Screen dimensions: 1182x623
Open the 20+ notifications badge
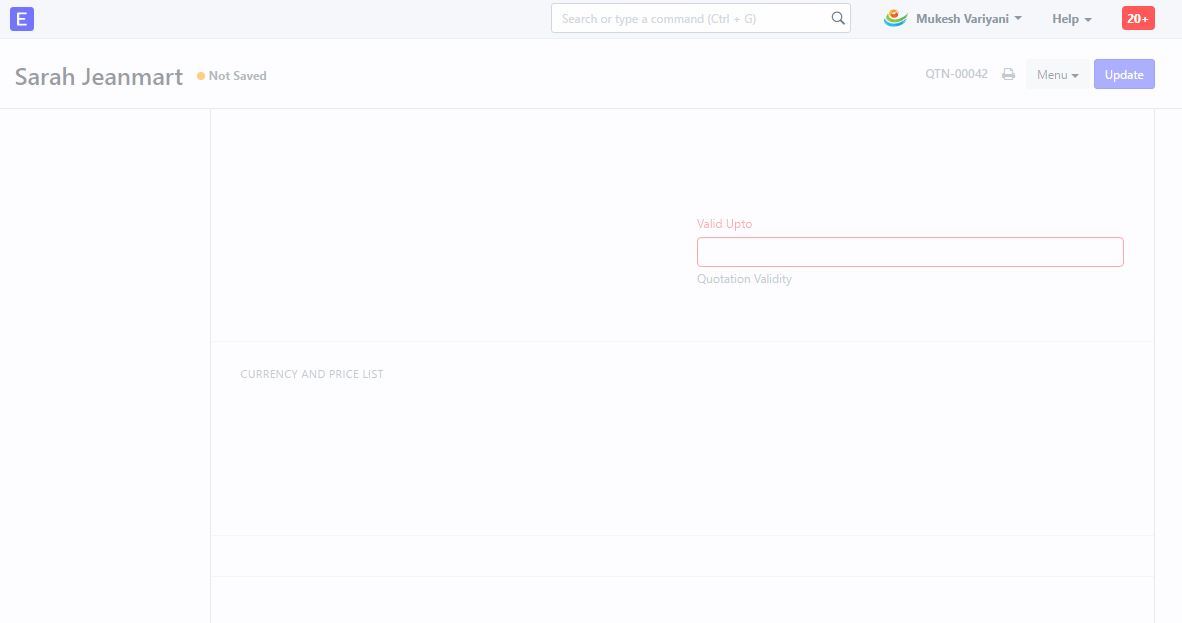1138,18
